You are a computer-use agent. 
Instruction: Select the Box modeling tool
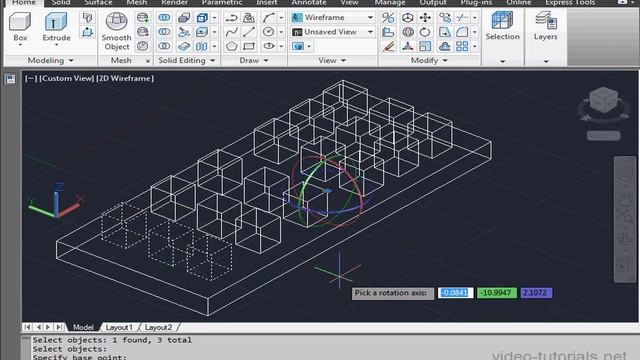coord(20,27)
